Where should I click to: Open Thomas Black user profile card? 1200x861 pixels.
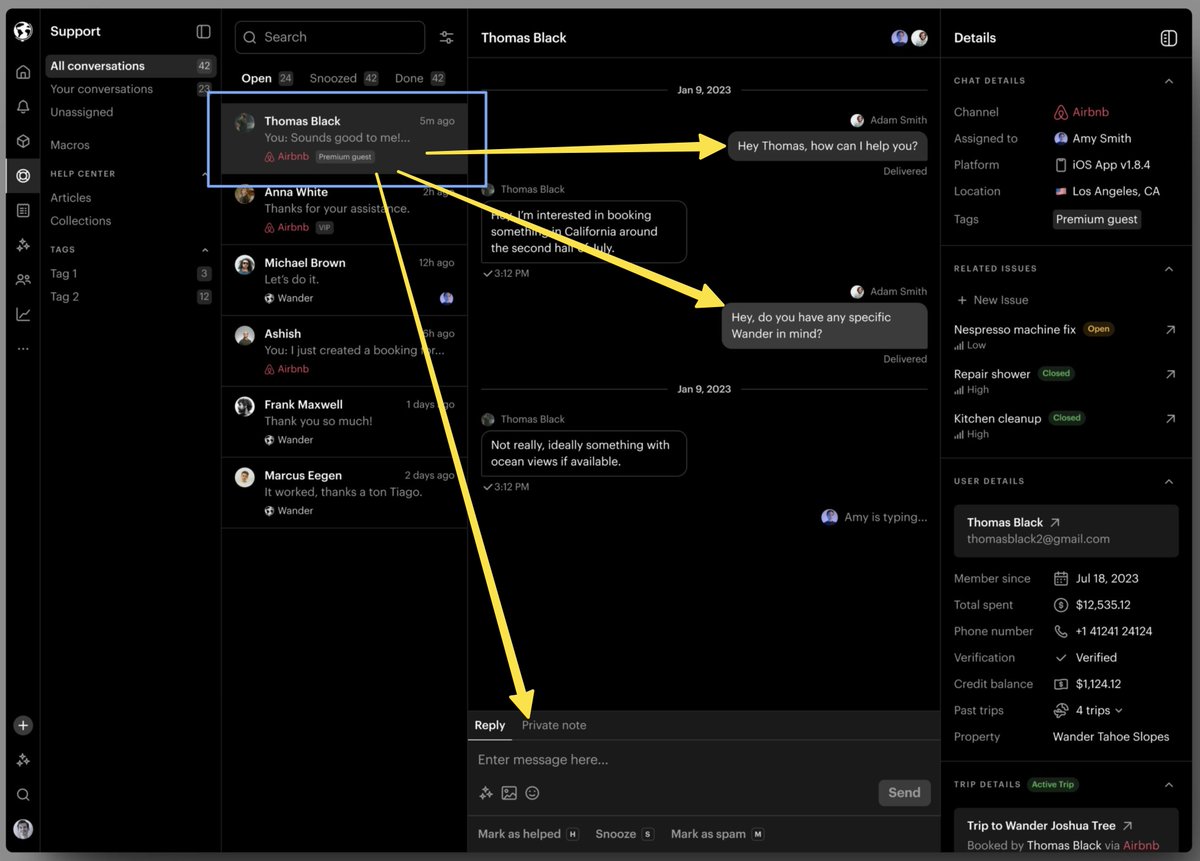pos(1066,530)
